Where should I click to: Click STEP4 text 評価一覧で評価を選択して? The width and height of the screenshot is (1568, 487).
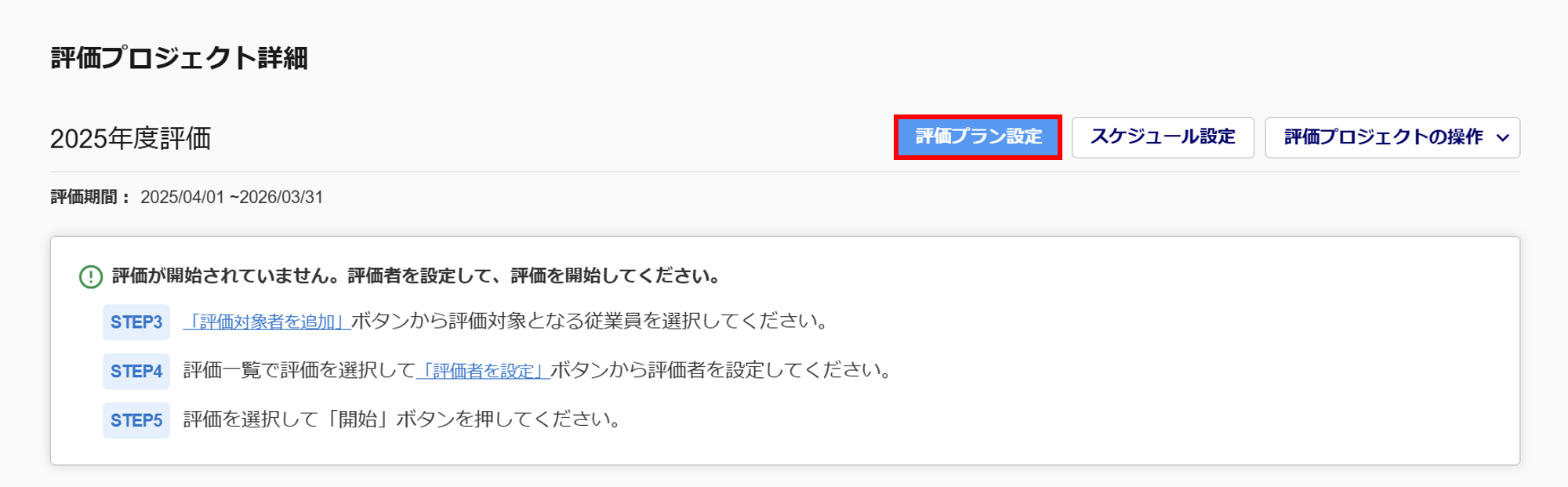(x=299, y=371)
